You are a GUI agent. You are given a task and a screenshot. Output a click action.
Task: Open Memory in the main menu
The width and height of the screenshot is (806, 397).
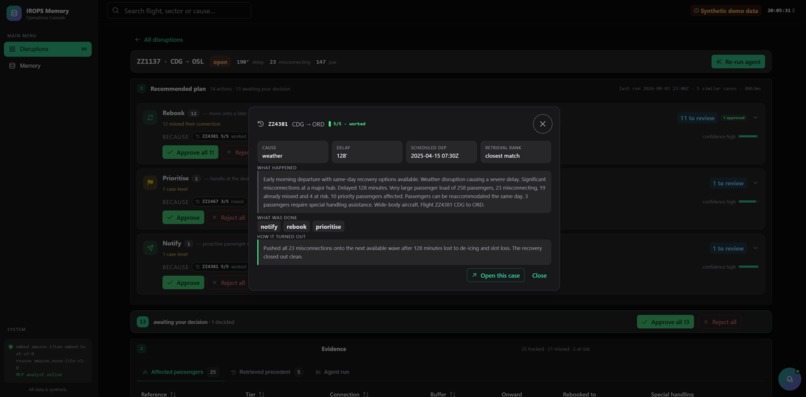click(48, 66)
